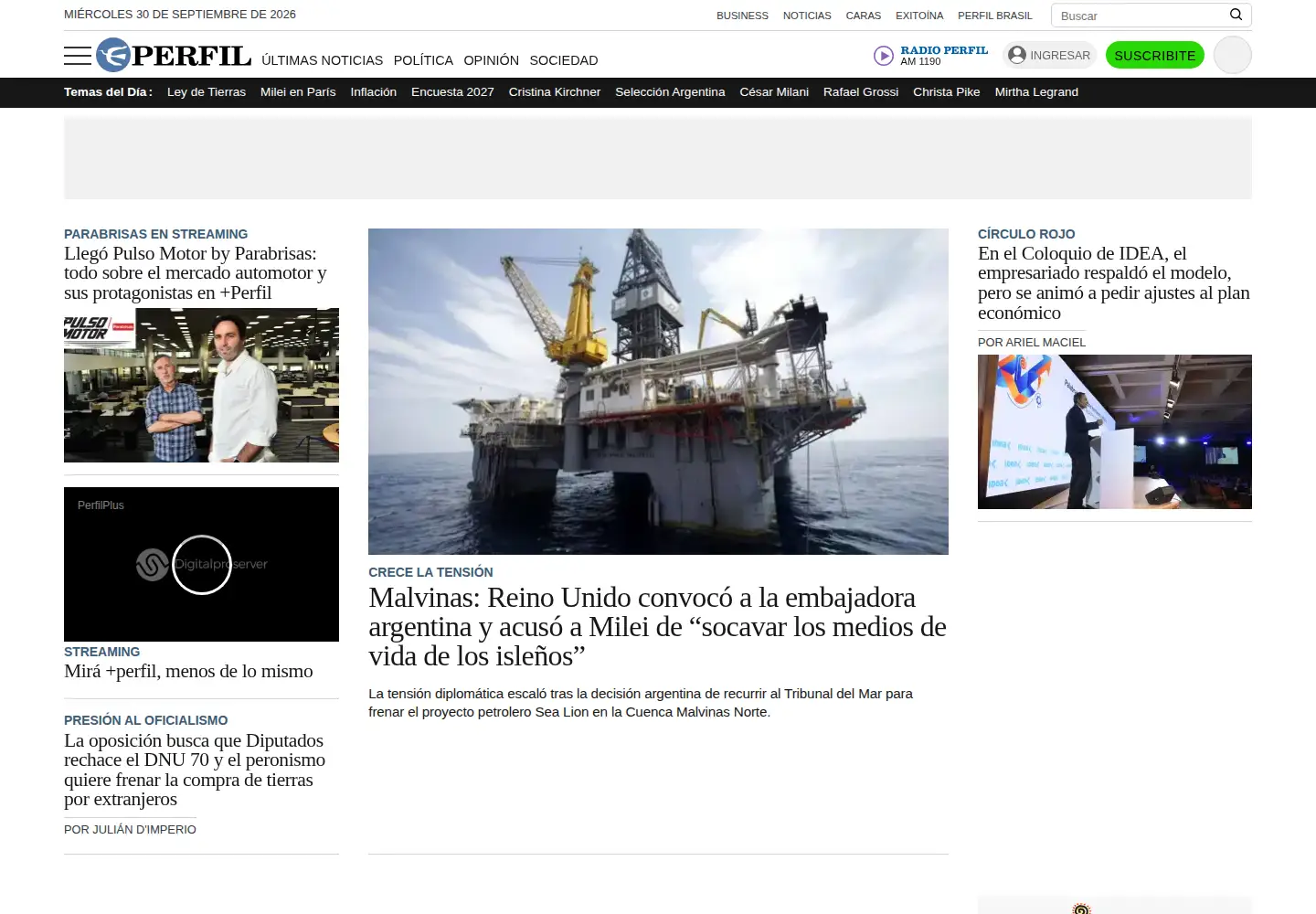Screen dimensions: 1316x914
Task: Click the Coloquio de IDEA article image
Action: [1115, 431]
